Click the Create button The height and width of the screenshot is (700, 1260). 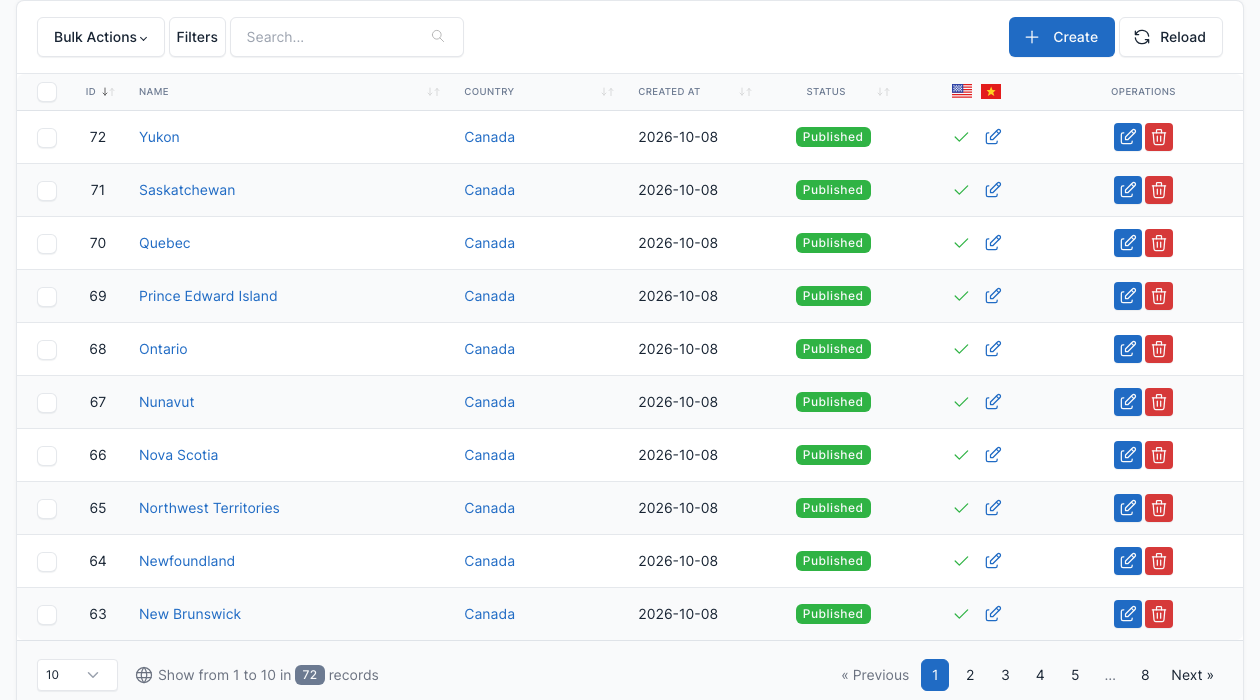point(1062,37)
